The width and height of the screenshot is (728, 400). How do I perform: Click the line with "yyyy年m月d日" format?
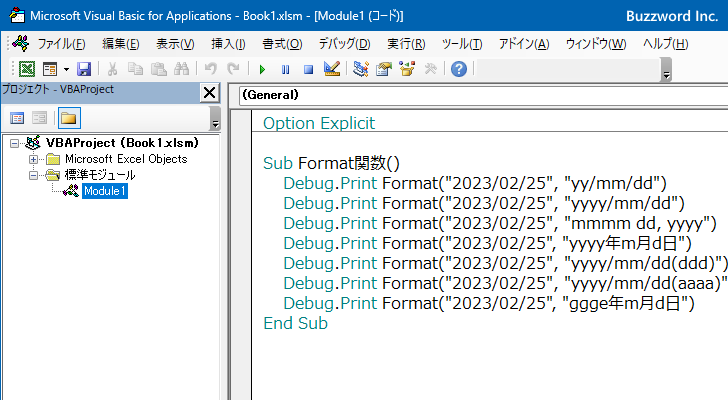pos(488,243)
